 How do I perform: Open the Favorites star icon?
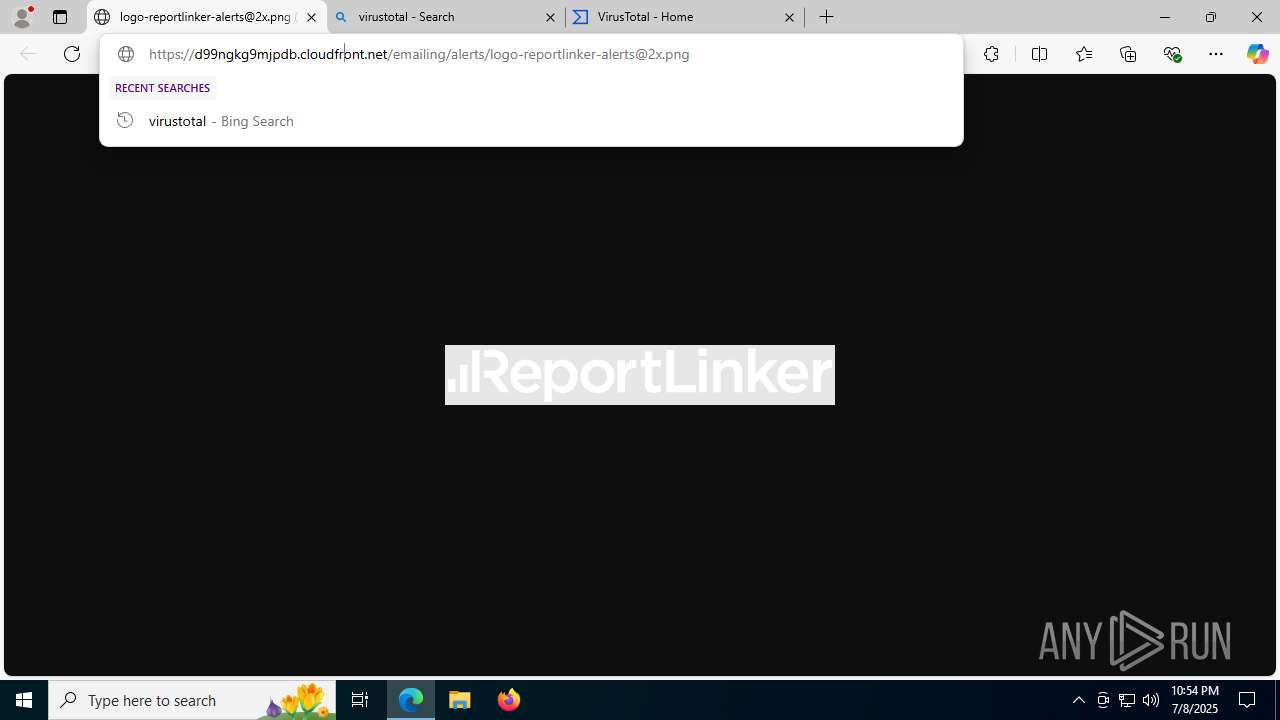(1083, 54)
